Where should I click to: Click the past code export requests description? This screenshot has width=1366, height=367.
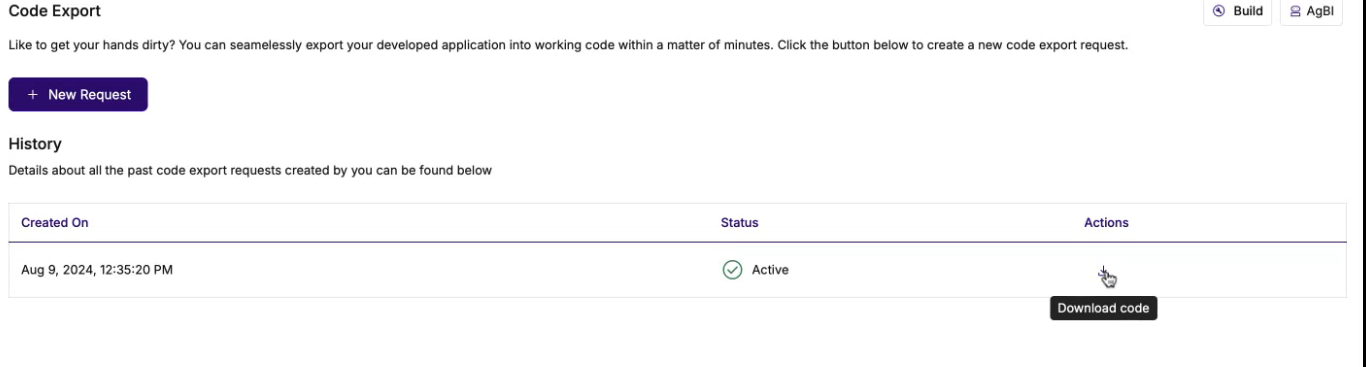pyautogui.click(x=250, y=170)
